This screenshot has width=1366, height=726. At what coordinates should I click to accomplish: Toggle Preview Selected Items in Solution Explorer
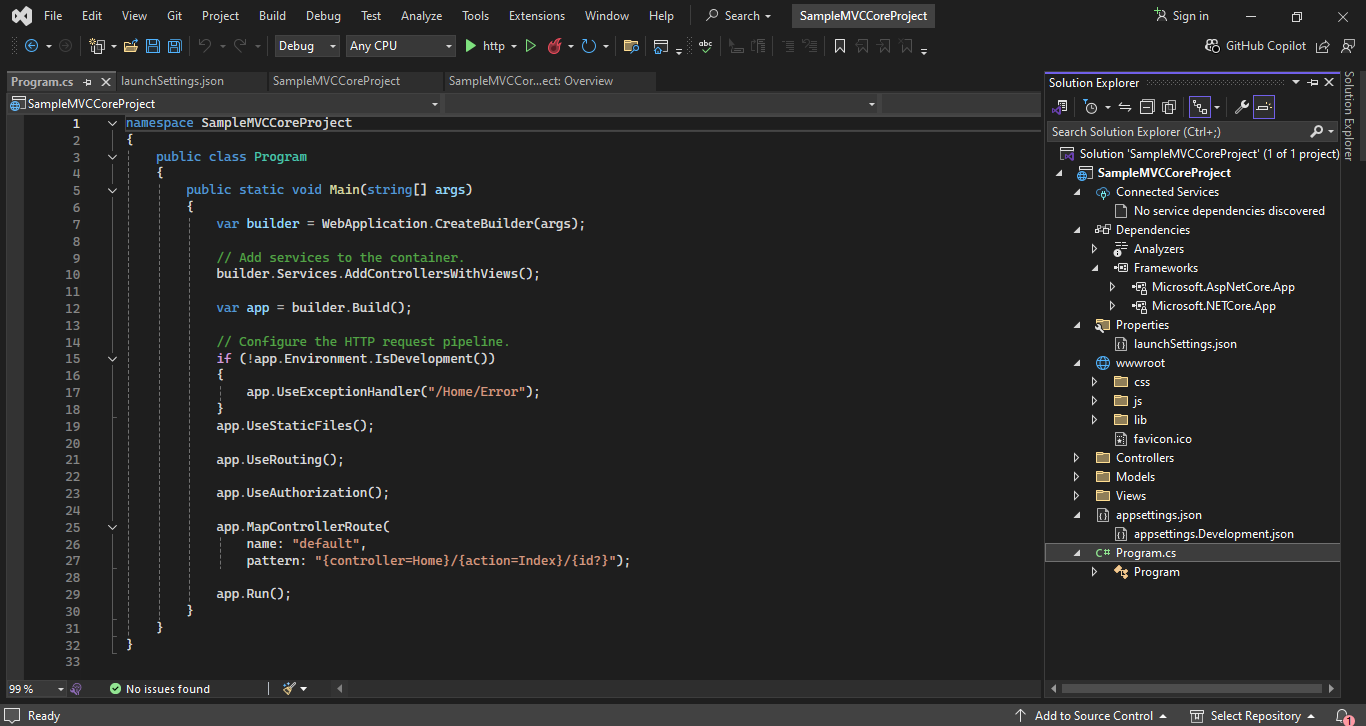point(1264,107)
